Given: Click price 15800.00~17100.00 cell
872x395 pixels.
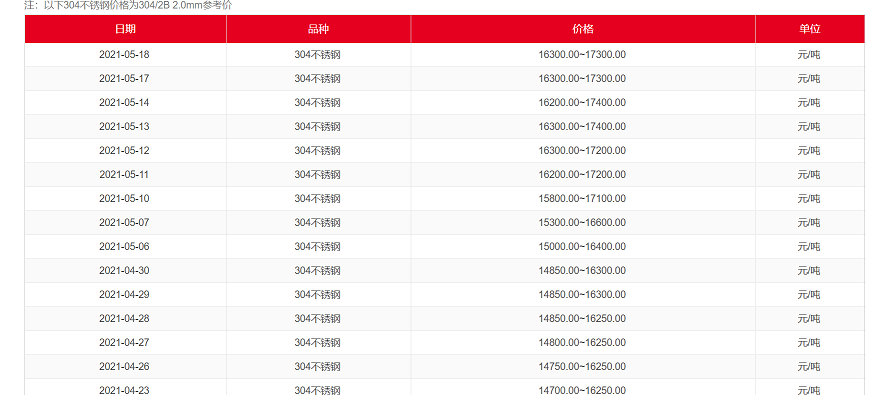Looking at the screenshot, I should (582, 199).
